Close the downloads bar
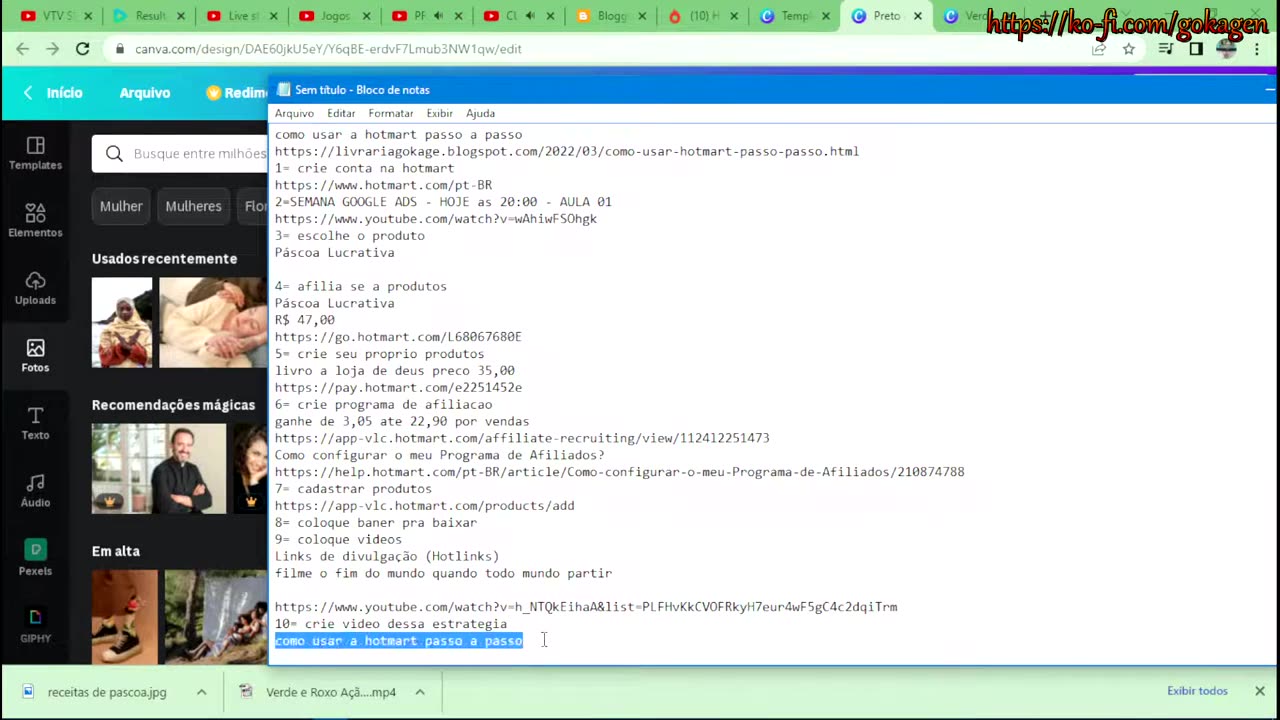 (x=1260, y=691)
